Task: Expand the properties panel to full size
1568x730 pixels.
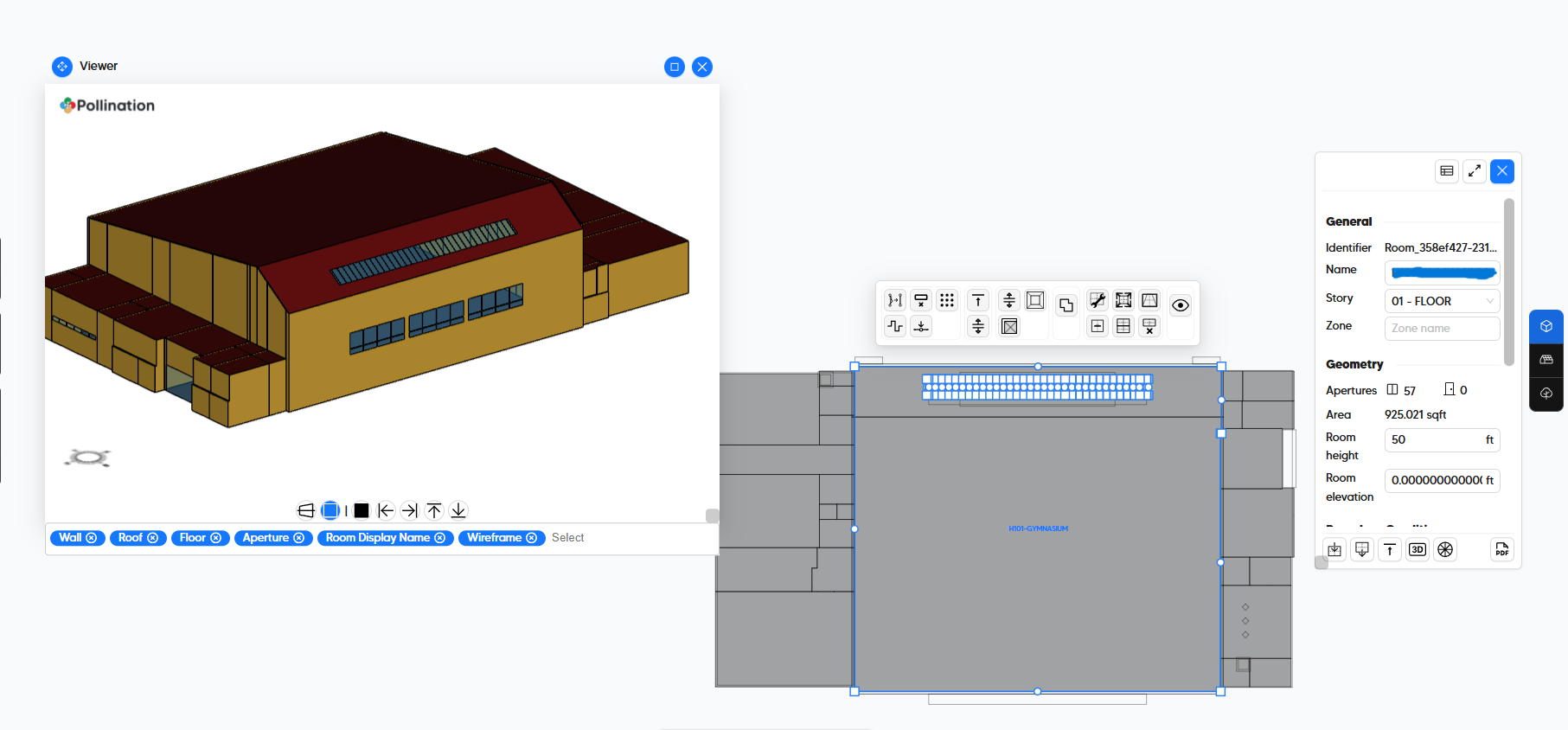Action: pos(1475,171)
